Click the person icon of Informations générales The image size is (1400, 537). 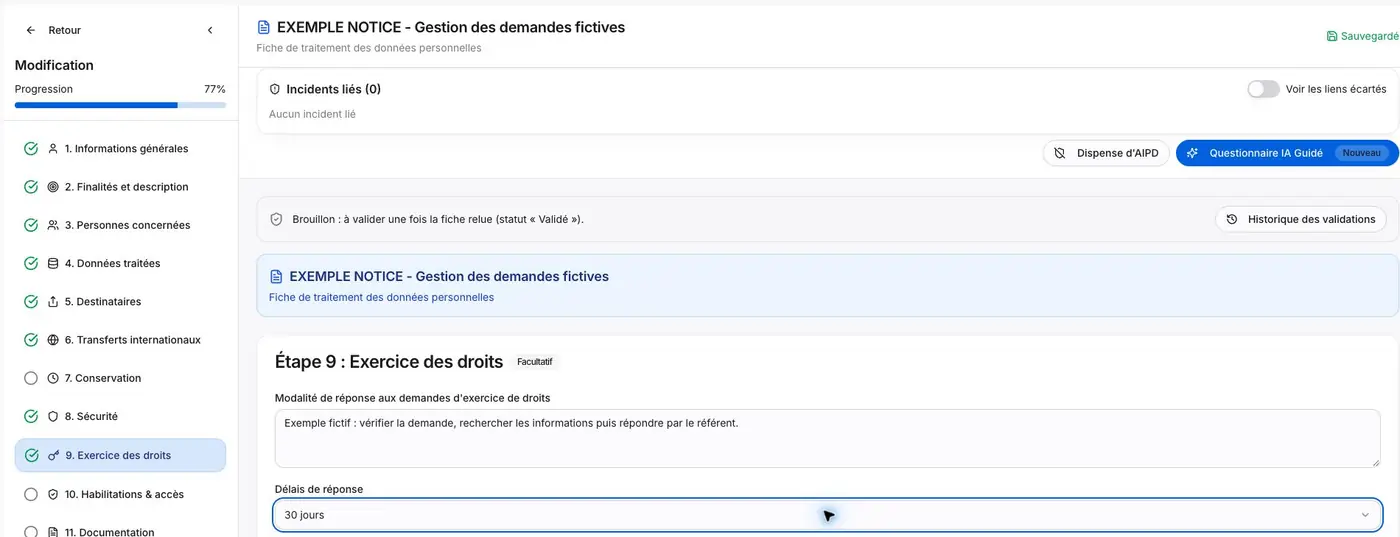click(x=53, y=149)
